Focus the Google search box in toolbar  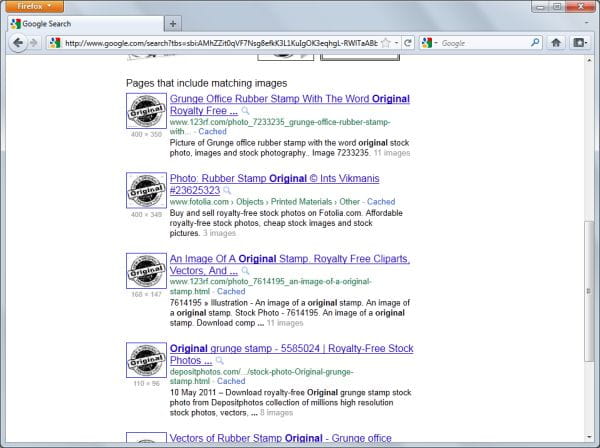tap(484, 43)
